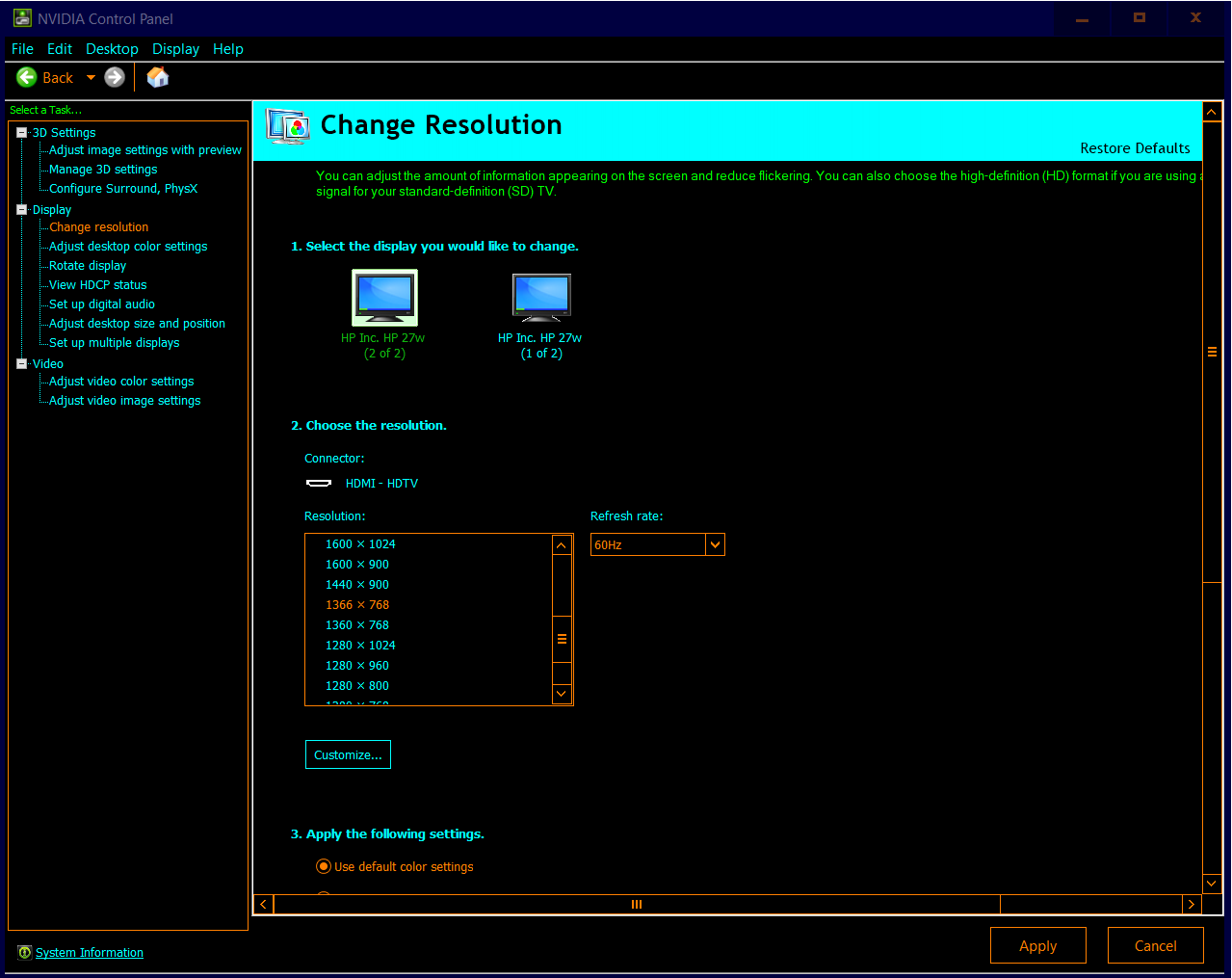Click the horizontal scrollbar thumb

click(637, 904)
